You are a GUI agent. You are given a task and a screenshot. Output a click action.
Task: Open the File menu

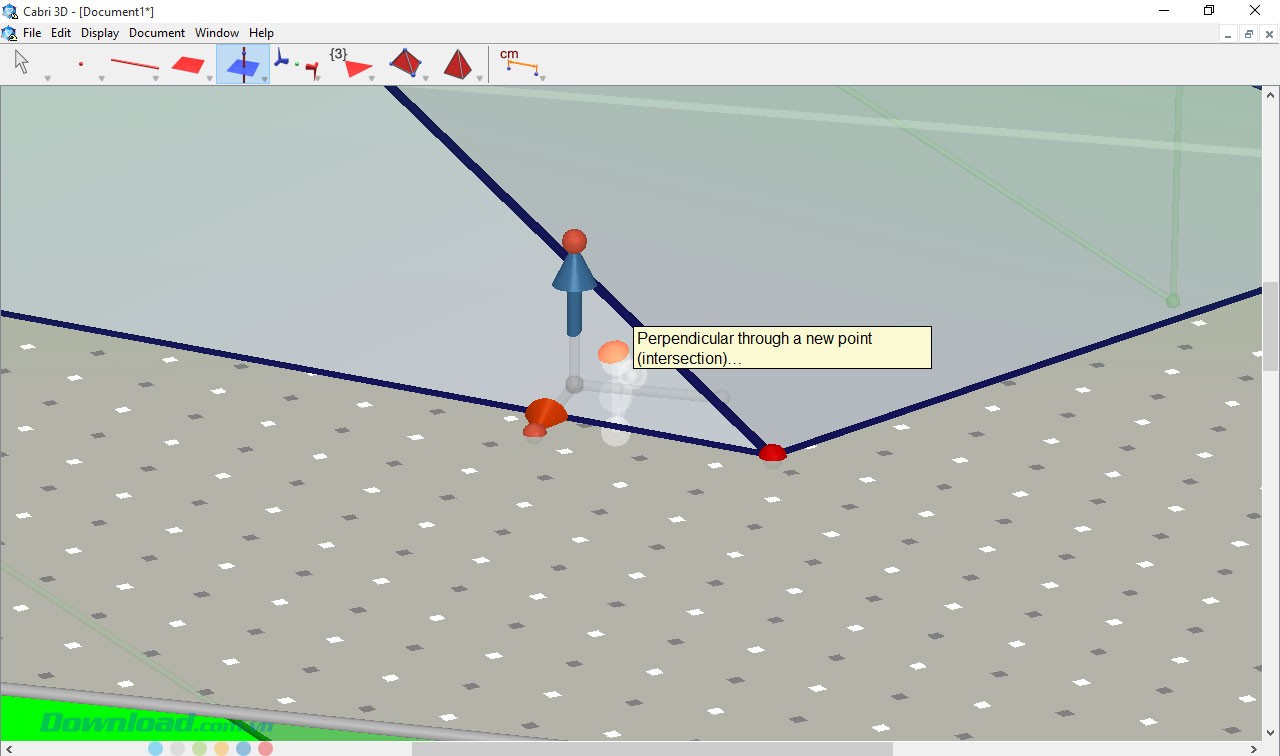[x=32, y=33]
